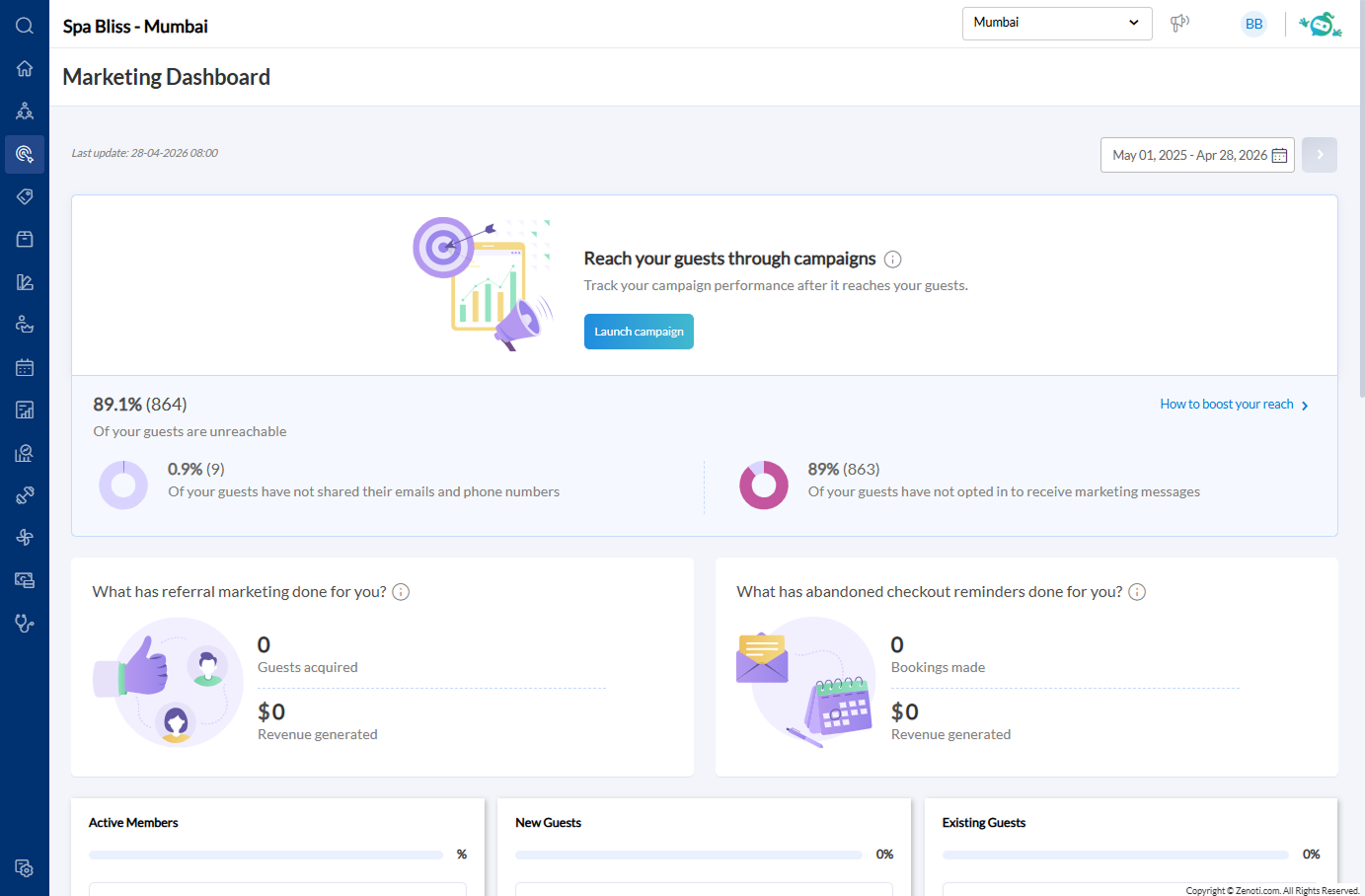
Task: Open the Zenoti assistant bot icon
Action: (x=1321, y=22)
